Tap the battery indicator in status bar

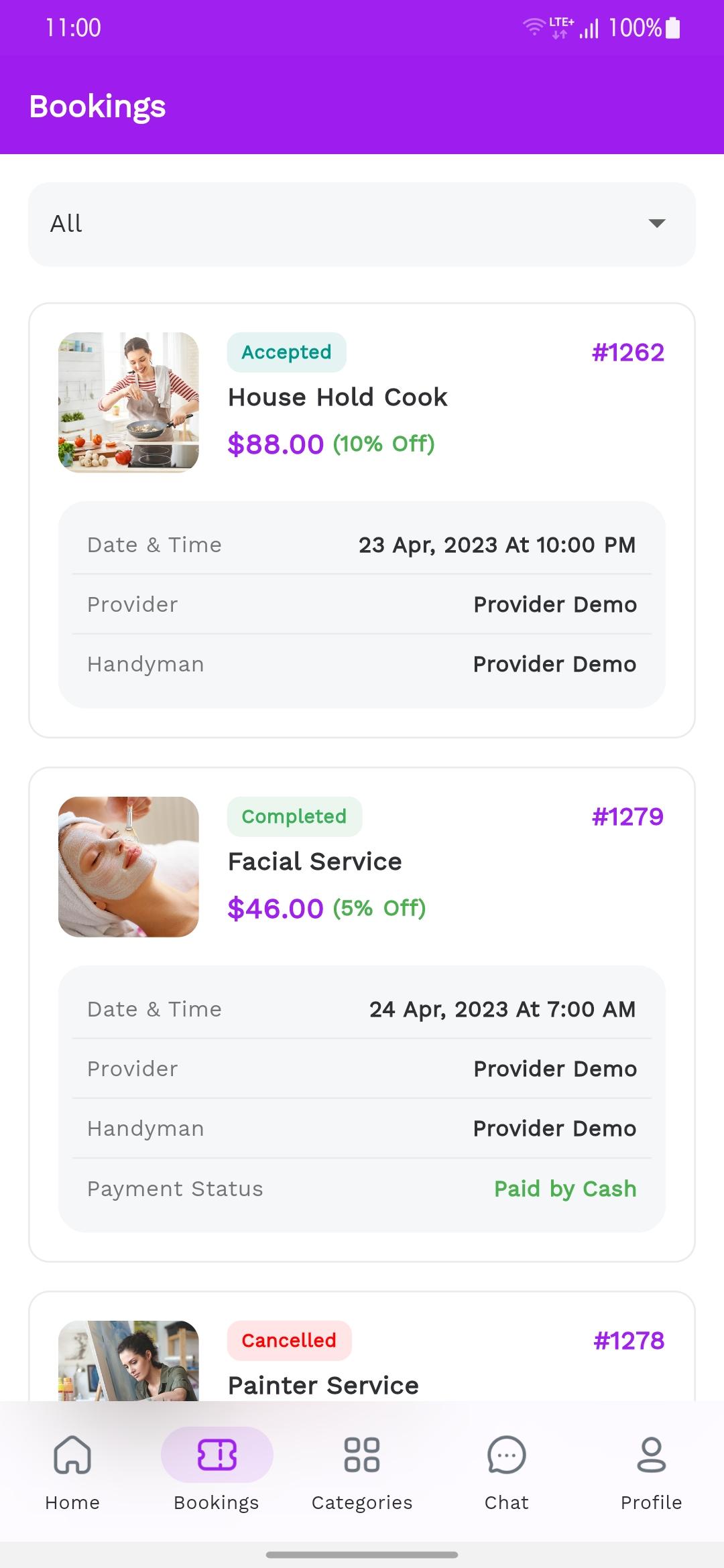click(673, 28)
